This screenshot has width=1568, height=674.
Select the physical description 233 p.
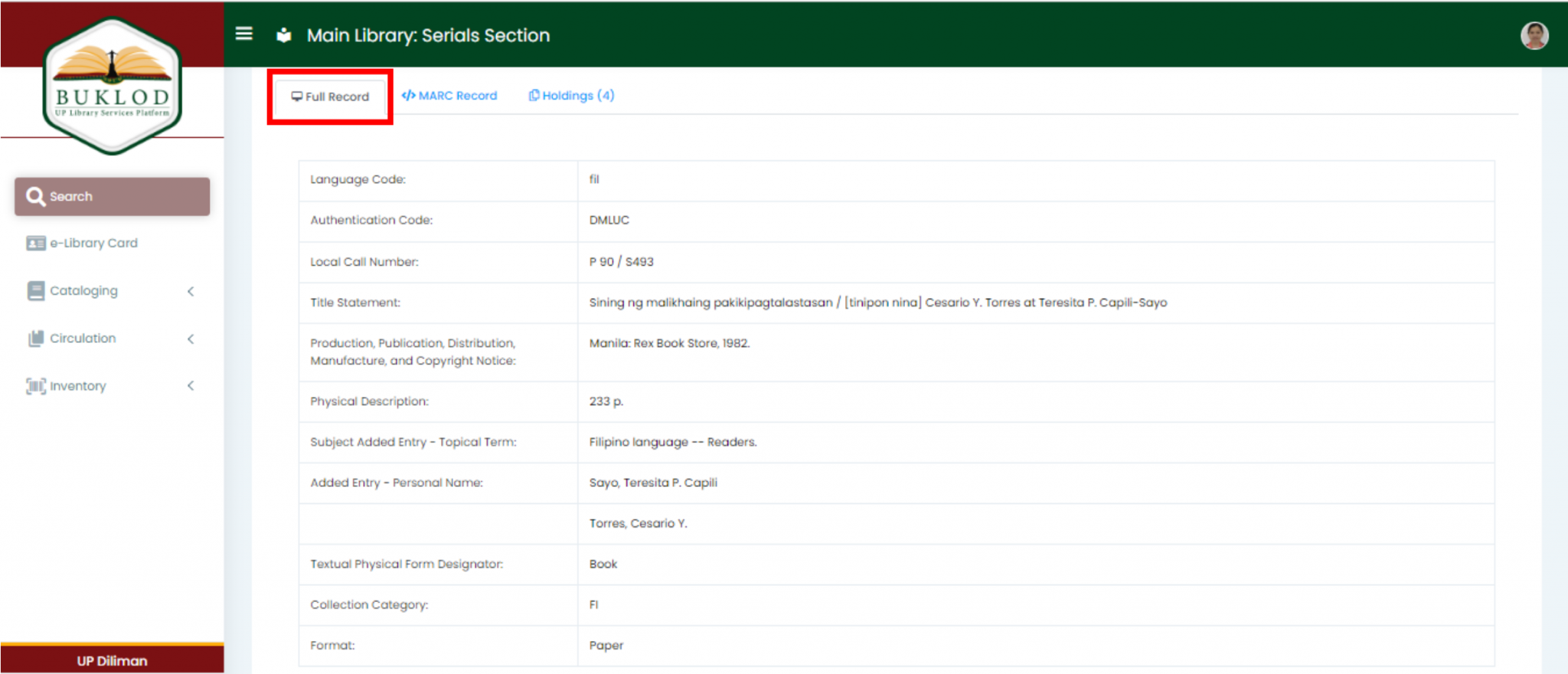click(606, 401)
